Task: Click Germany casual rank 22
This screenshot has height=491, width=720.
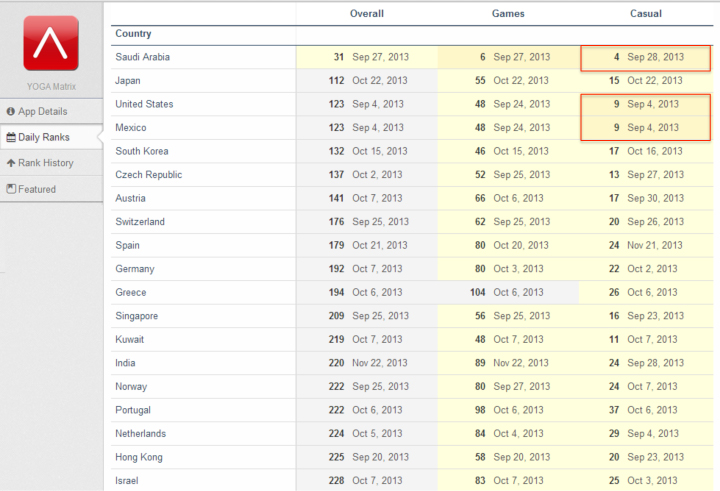Action: (x=614, y=269)
